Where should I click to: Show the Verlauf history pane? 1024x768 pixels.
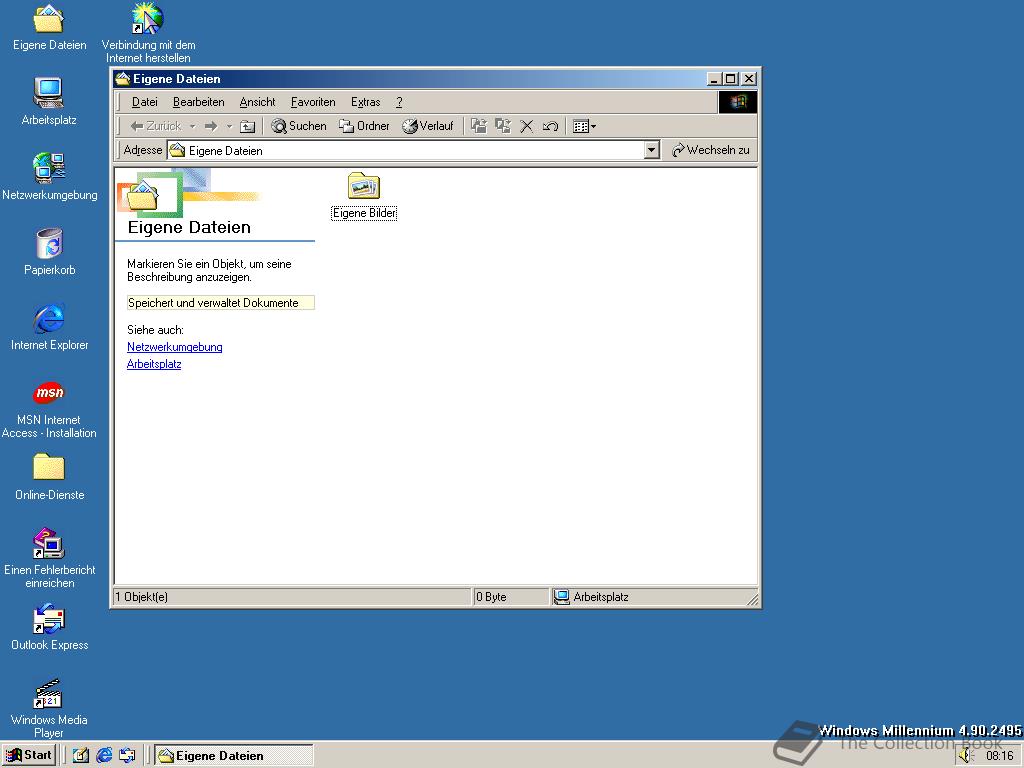[428, 126]
